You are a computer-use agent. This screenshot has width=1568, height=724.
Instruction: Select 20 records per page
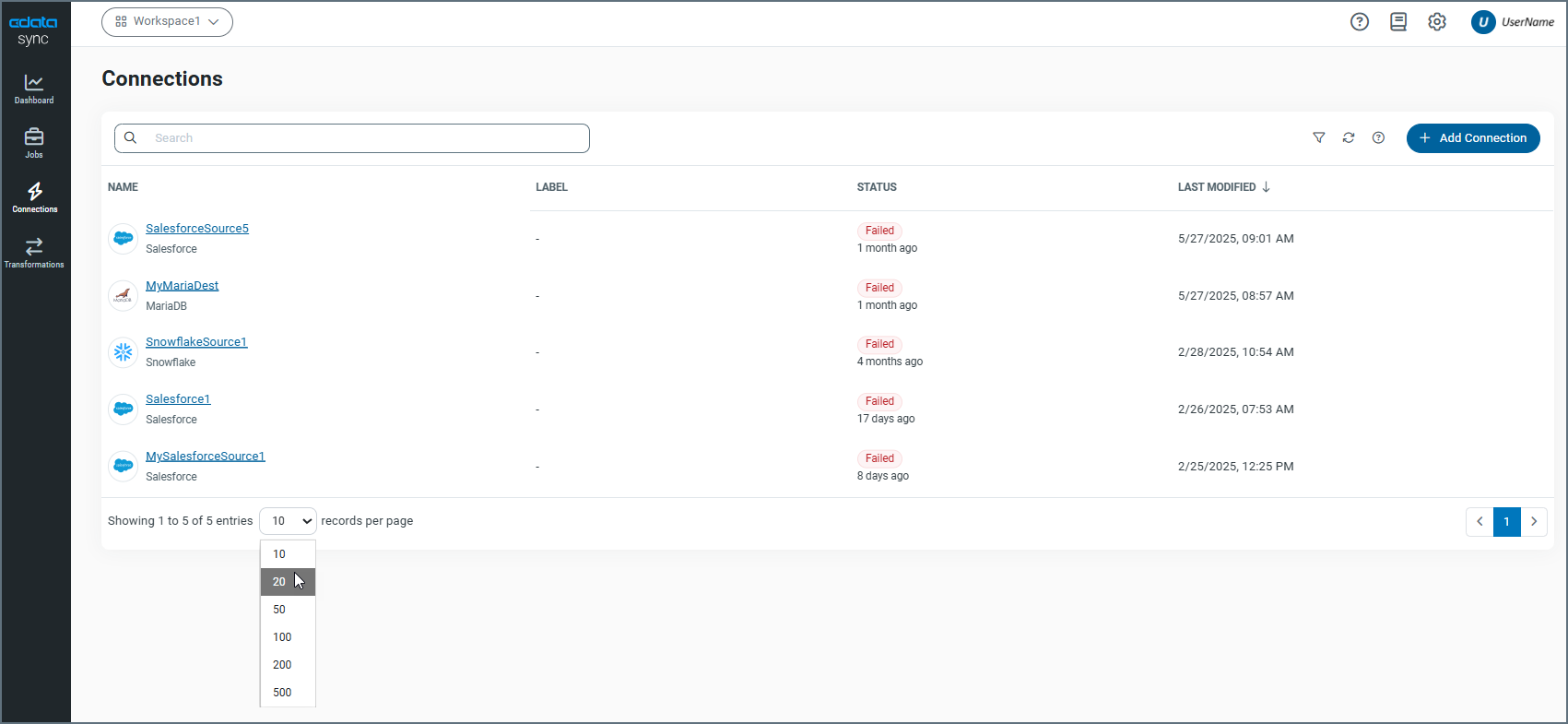[x=279, y=582]
